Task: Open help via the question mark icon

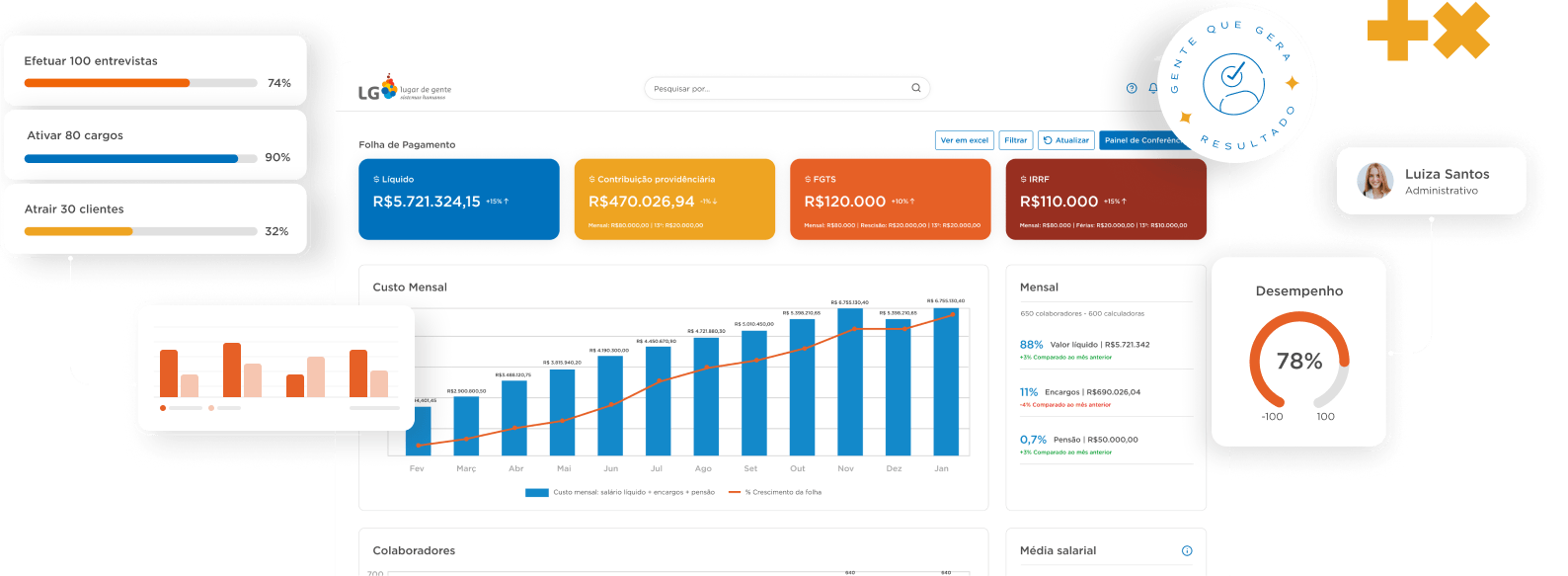Action: pyautogui.click(x=1132, y=88)
